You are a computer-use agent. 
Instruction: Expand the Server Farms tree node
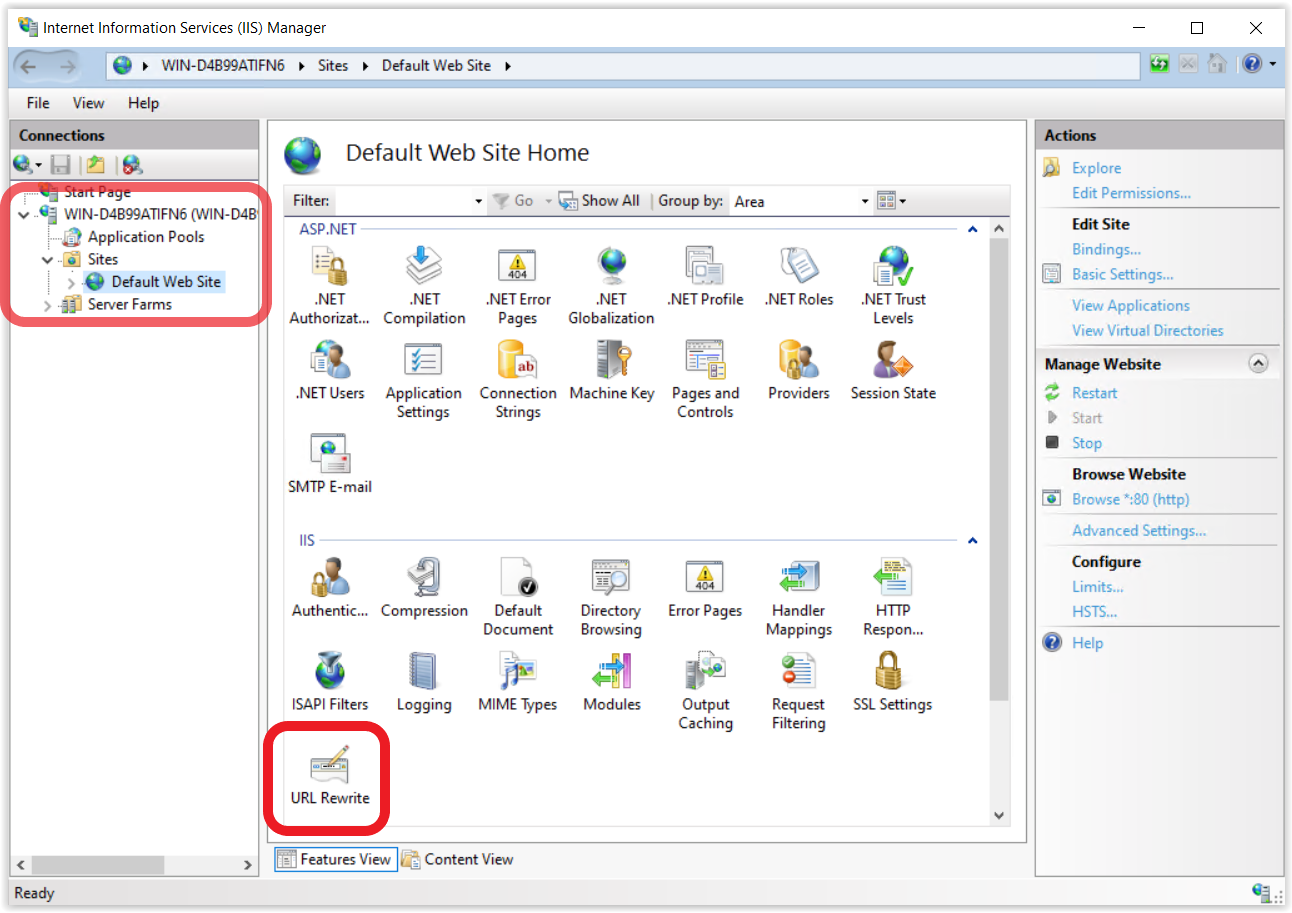pyautogui.click(x=47, y=305)
